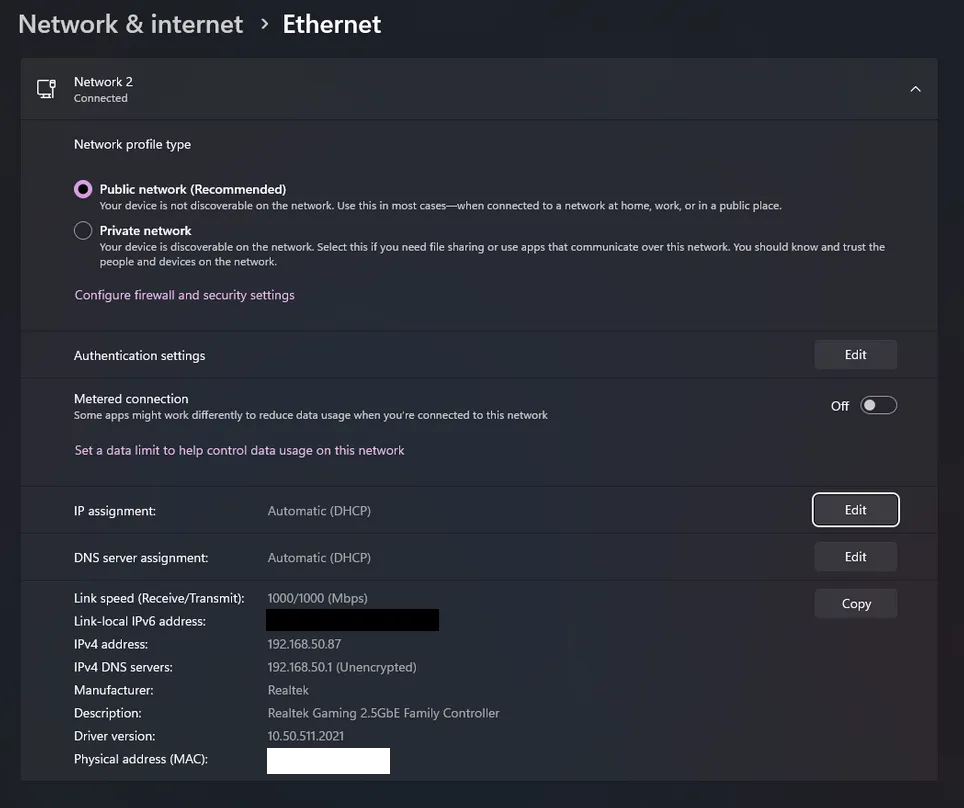Click the breadcrumb separator chevron
This screenshot has width=964, height=808.
click(x=264, y=24)
